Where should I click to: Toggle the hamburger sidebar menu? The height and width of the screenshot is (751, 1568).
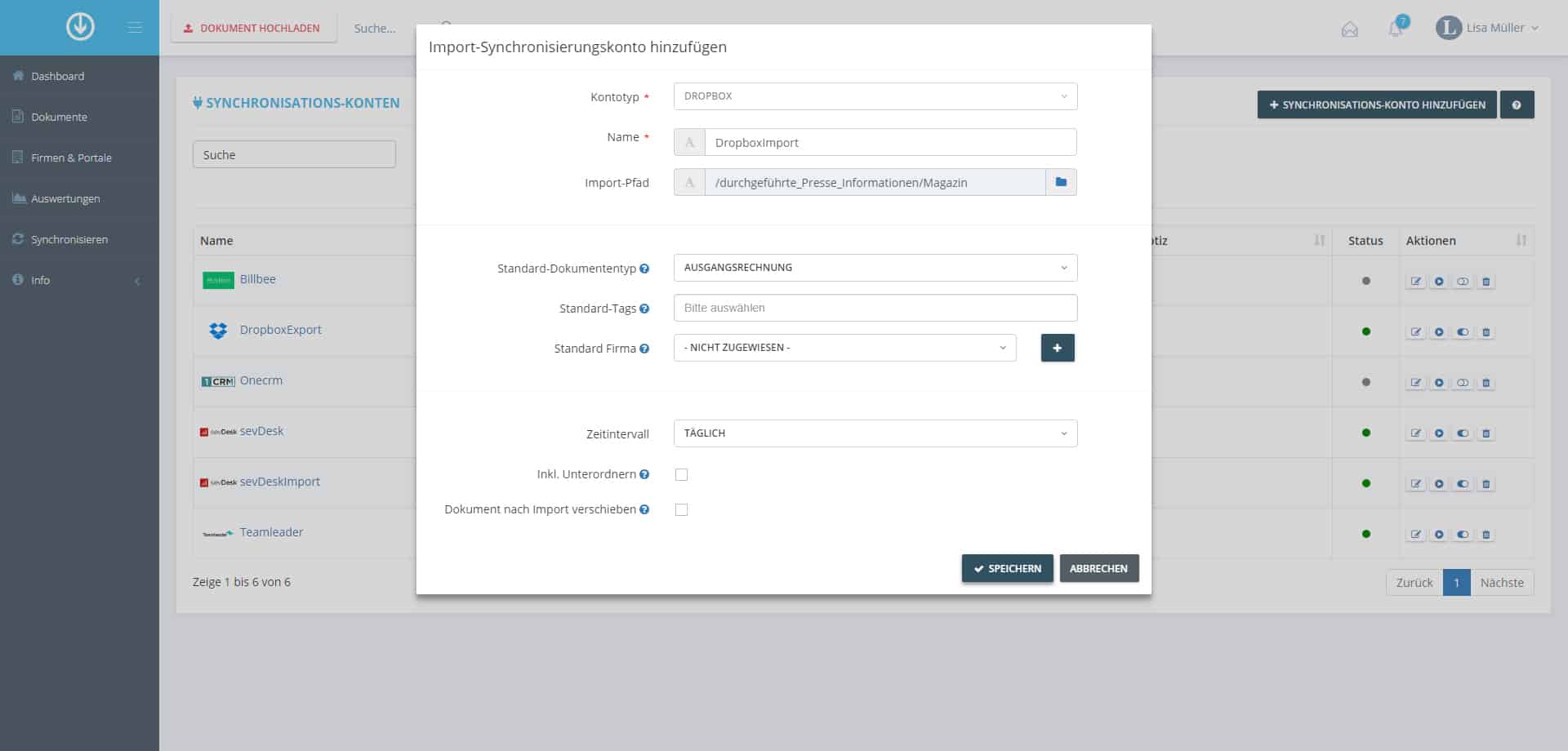click(x=135, y=28)
